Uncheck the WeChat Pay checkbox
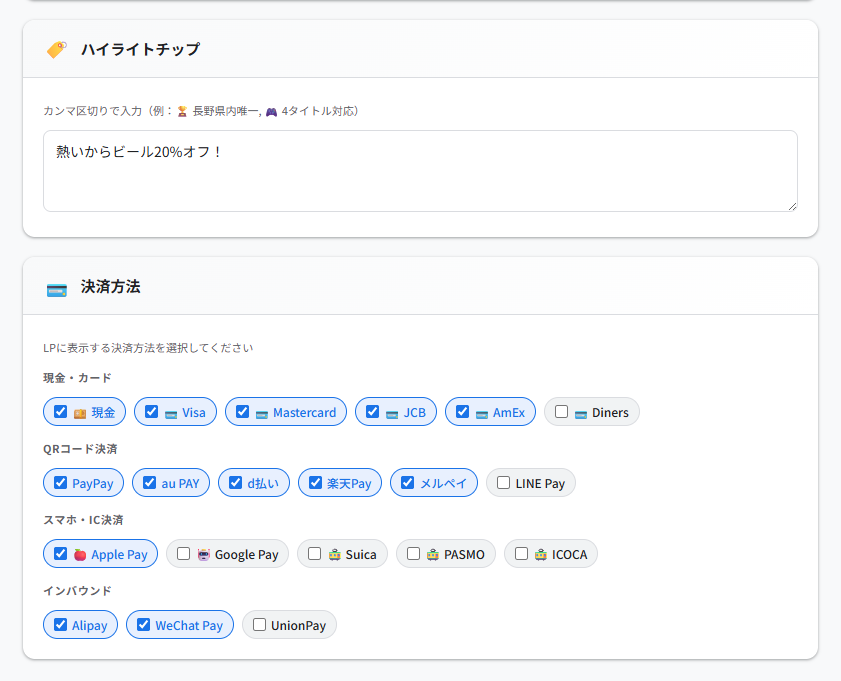Viewport: 841px width, 681px height. [143, 625]
